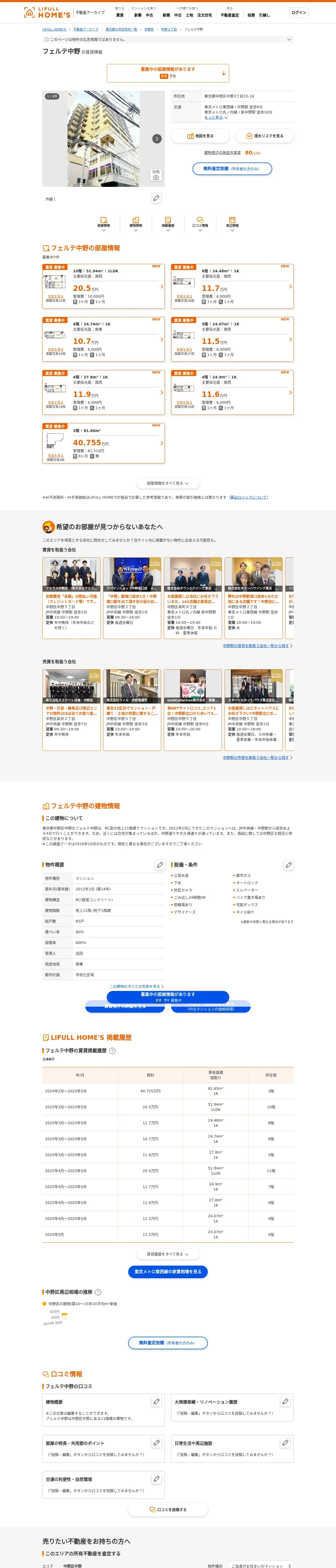Click 口コミを投稿する button
Screen dimensions: 336x1568
click(x=168, y=1509)
